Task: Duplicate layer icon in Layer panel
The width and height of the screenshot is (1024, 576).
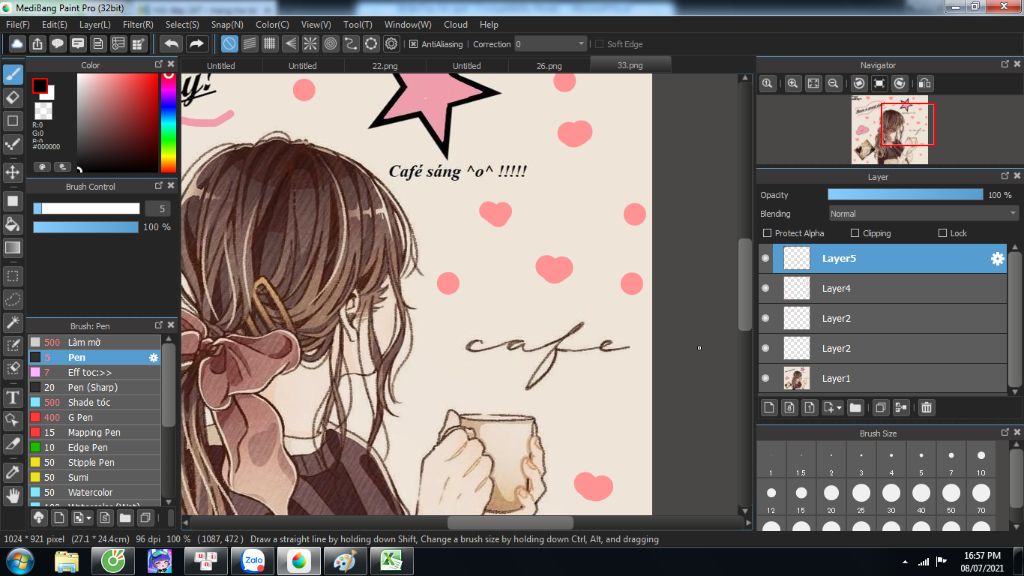Action: click(880, 408)
